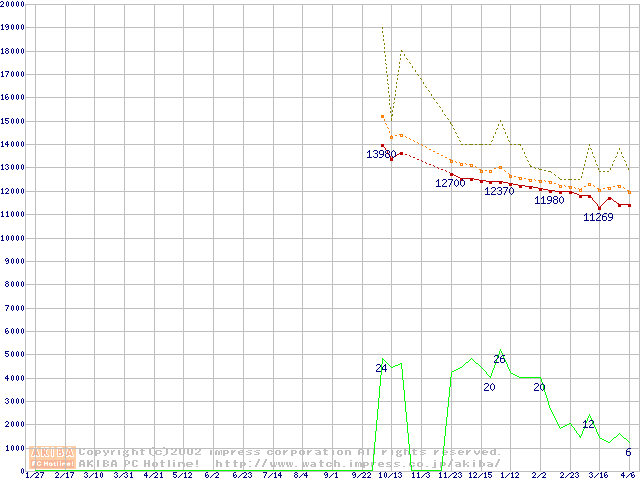This screenshot has width=640, height=480.
Task: Select the 4/6 date on x-axis
Action: 629,476
